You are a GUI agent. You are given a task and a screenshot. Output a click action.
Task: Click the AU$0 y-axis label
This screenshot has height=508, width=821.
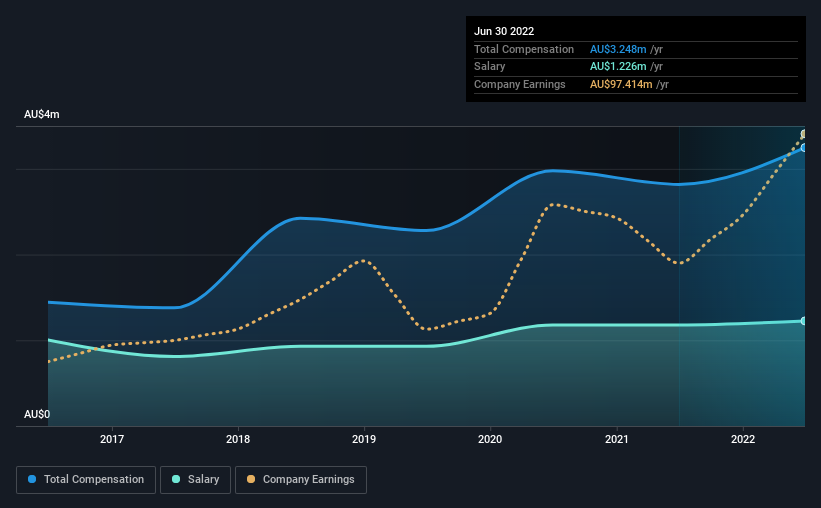[37, 414]
